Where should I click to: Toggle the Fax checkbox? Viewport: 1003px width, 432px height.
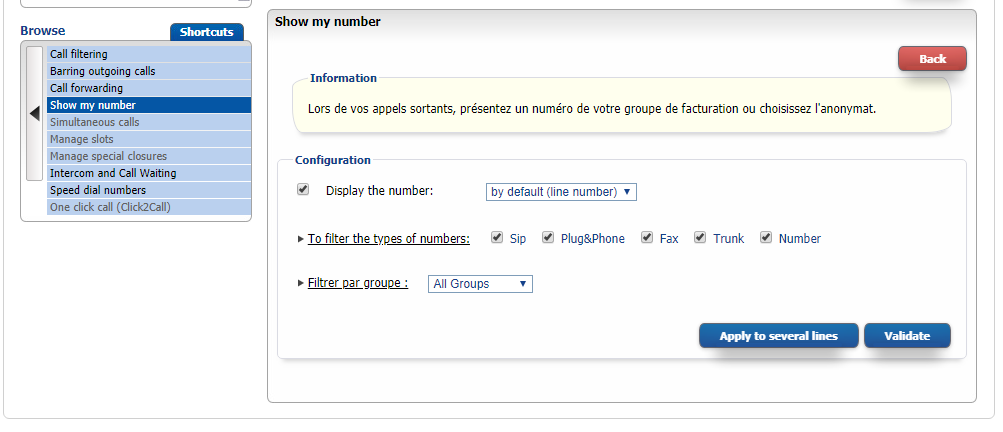click(647, 238)
